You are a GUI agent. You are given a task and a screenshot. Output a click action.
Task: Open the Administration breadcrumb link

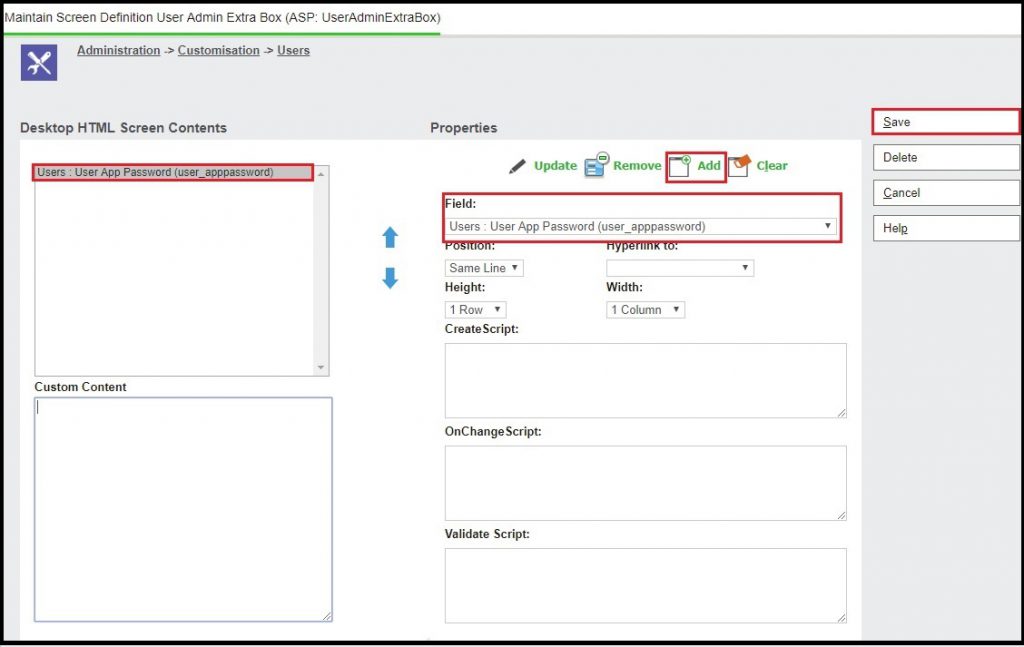pyautogui.click(x=118, y=50)
